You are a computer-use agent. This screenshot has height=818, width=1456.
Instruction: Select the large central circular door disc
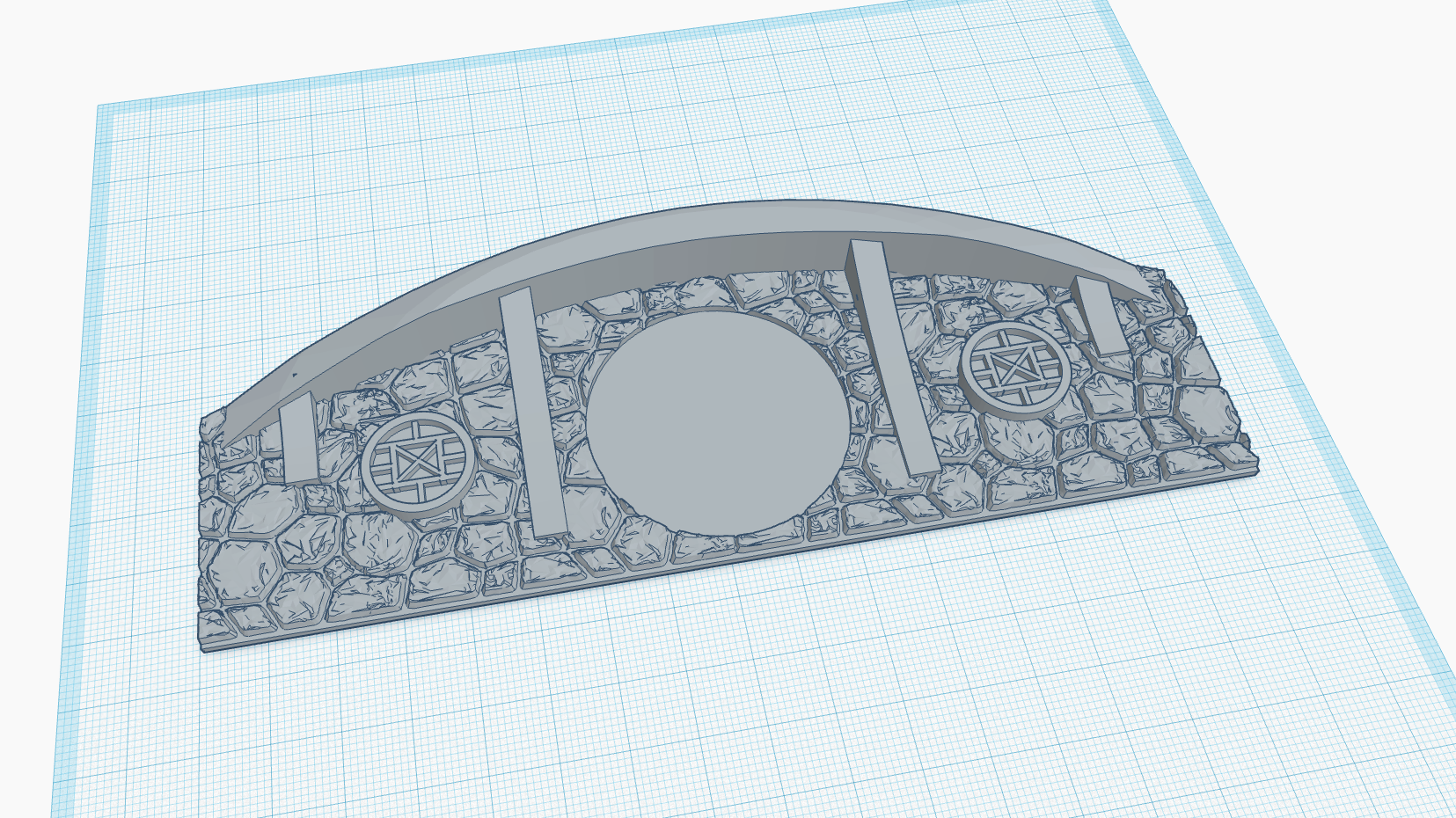pos(719,421)
